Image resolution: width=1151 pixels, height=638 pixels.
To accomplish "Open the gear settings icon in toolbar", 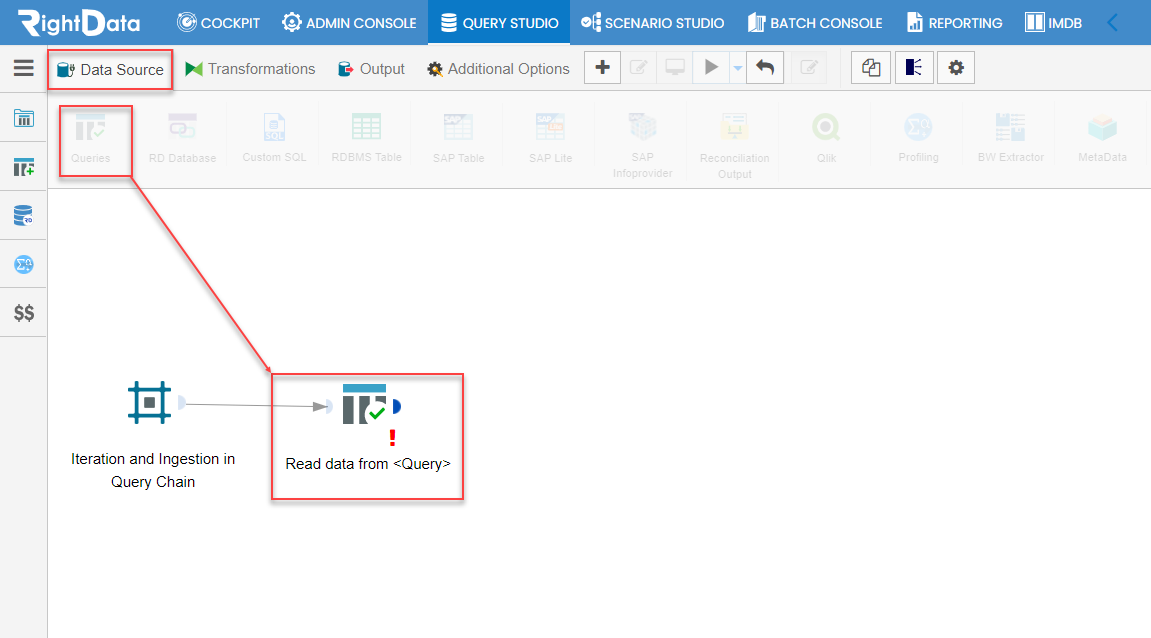I will pyautogui.click(x=956, y=68).
